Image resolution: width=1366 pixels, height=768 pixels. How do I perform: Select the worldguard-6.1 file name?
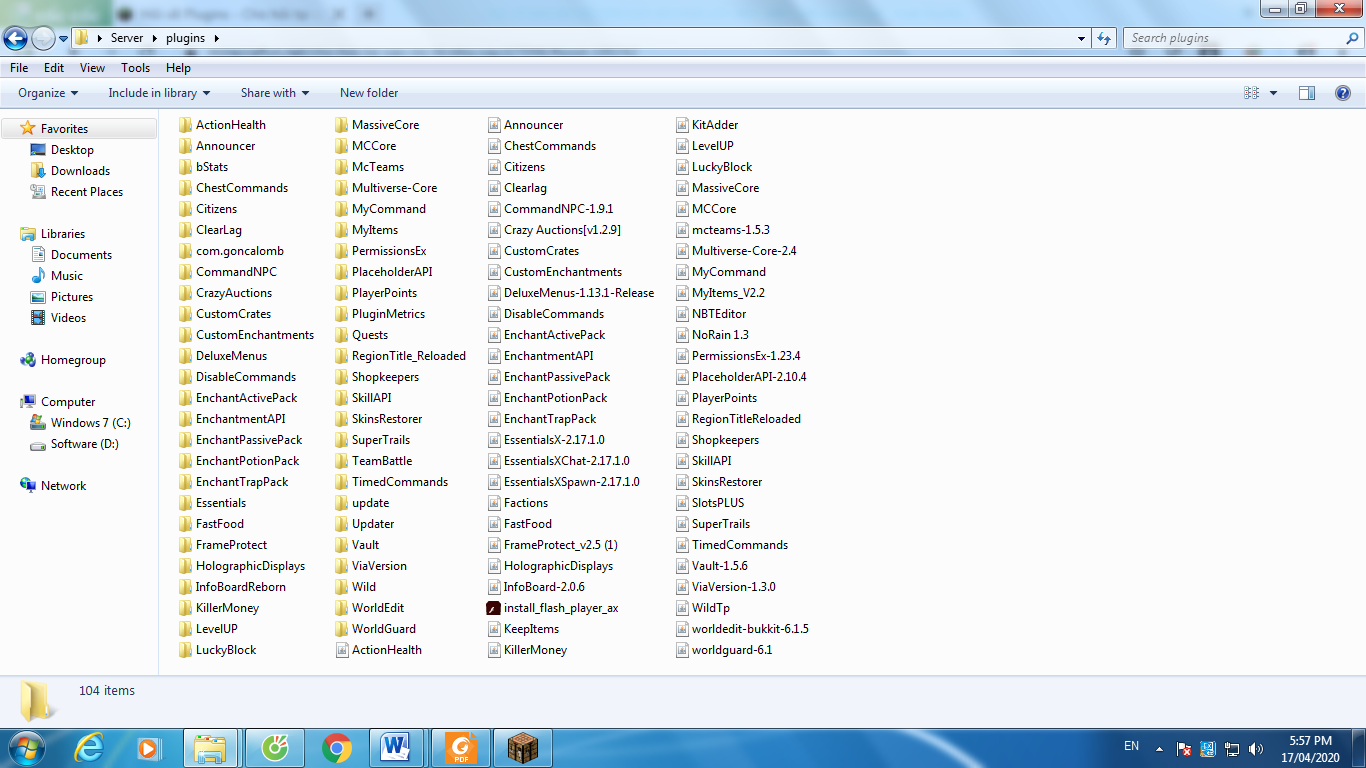tap(732, 650)
